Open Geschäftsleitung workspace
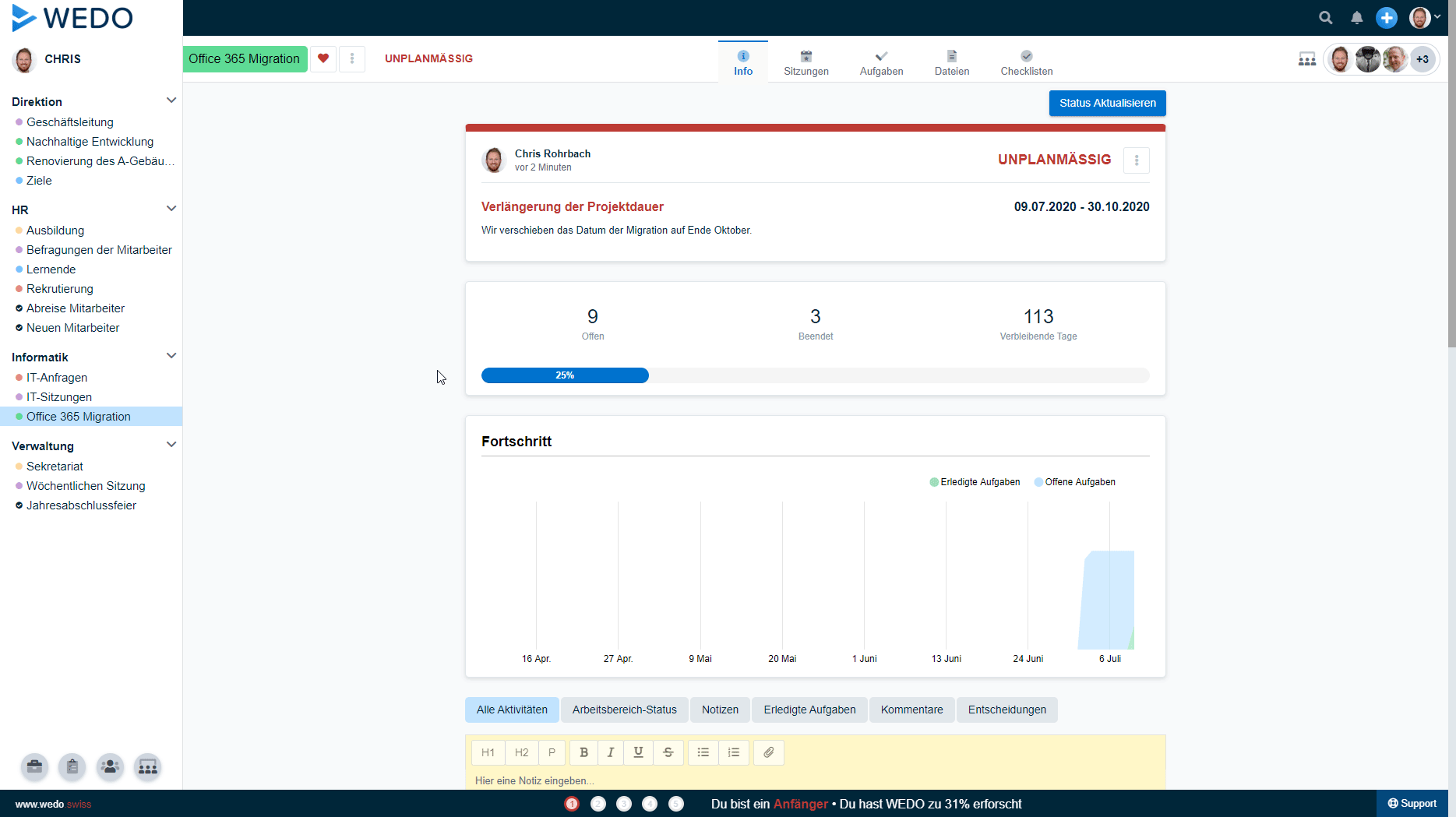The height and width of the screenshot is (817, 1456). tap(70, 122)
